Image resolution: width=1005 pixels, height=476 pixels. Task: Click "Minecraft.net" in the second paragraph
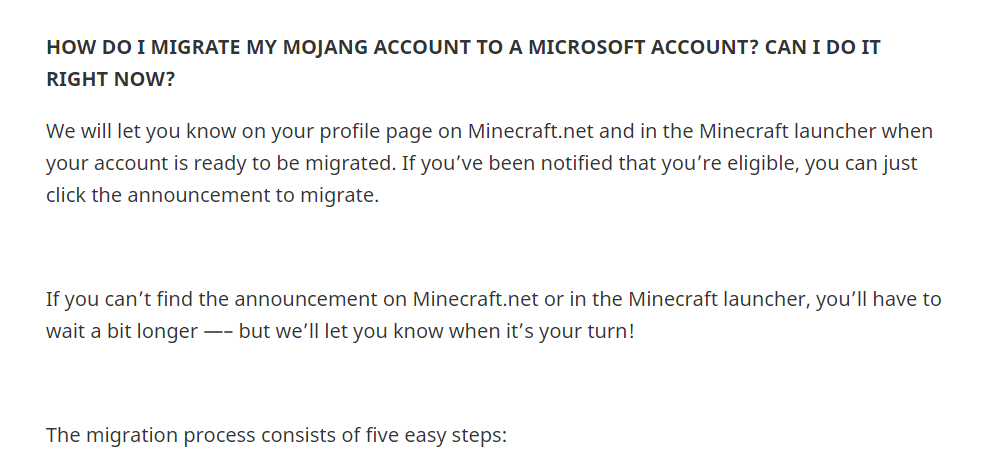point(474,299)
